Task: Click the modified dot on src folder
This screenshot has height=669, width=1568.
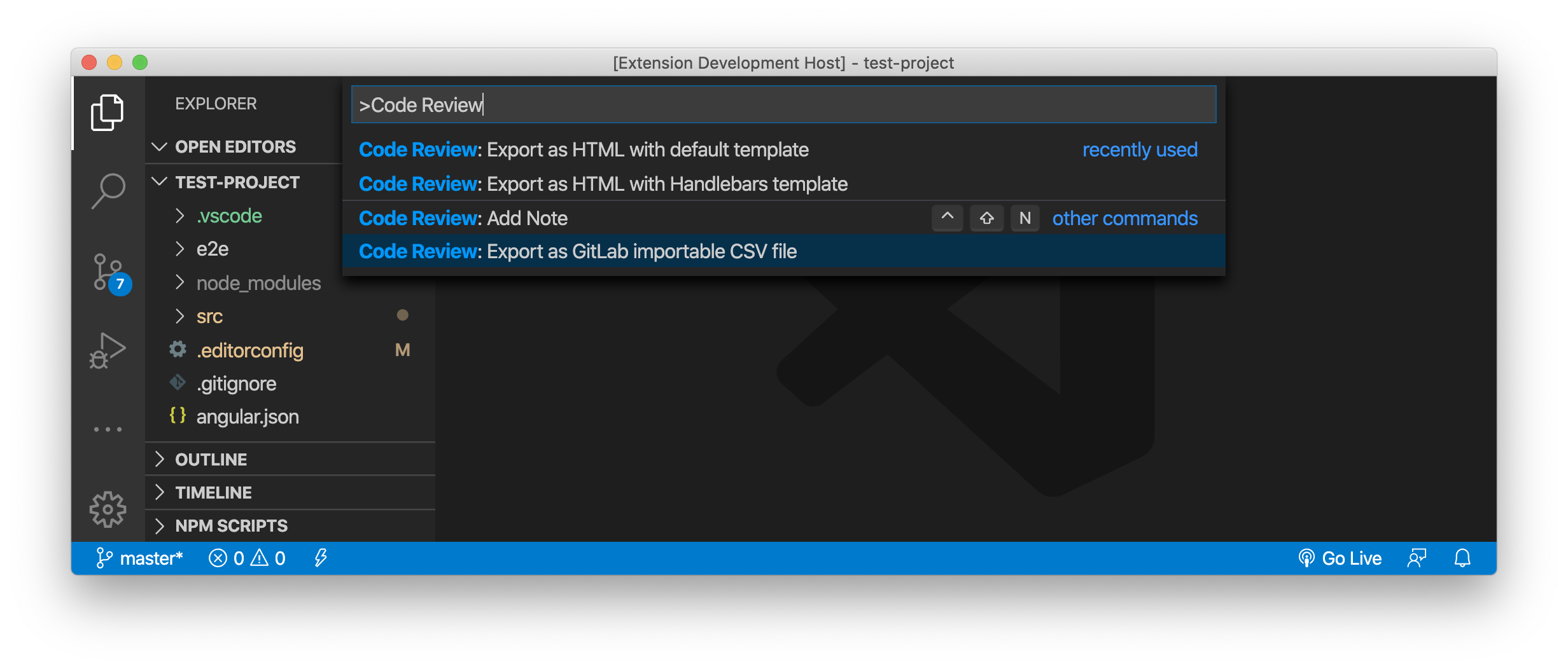Action: pos(402,315)
